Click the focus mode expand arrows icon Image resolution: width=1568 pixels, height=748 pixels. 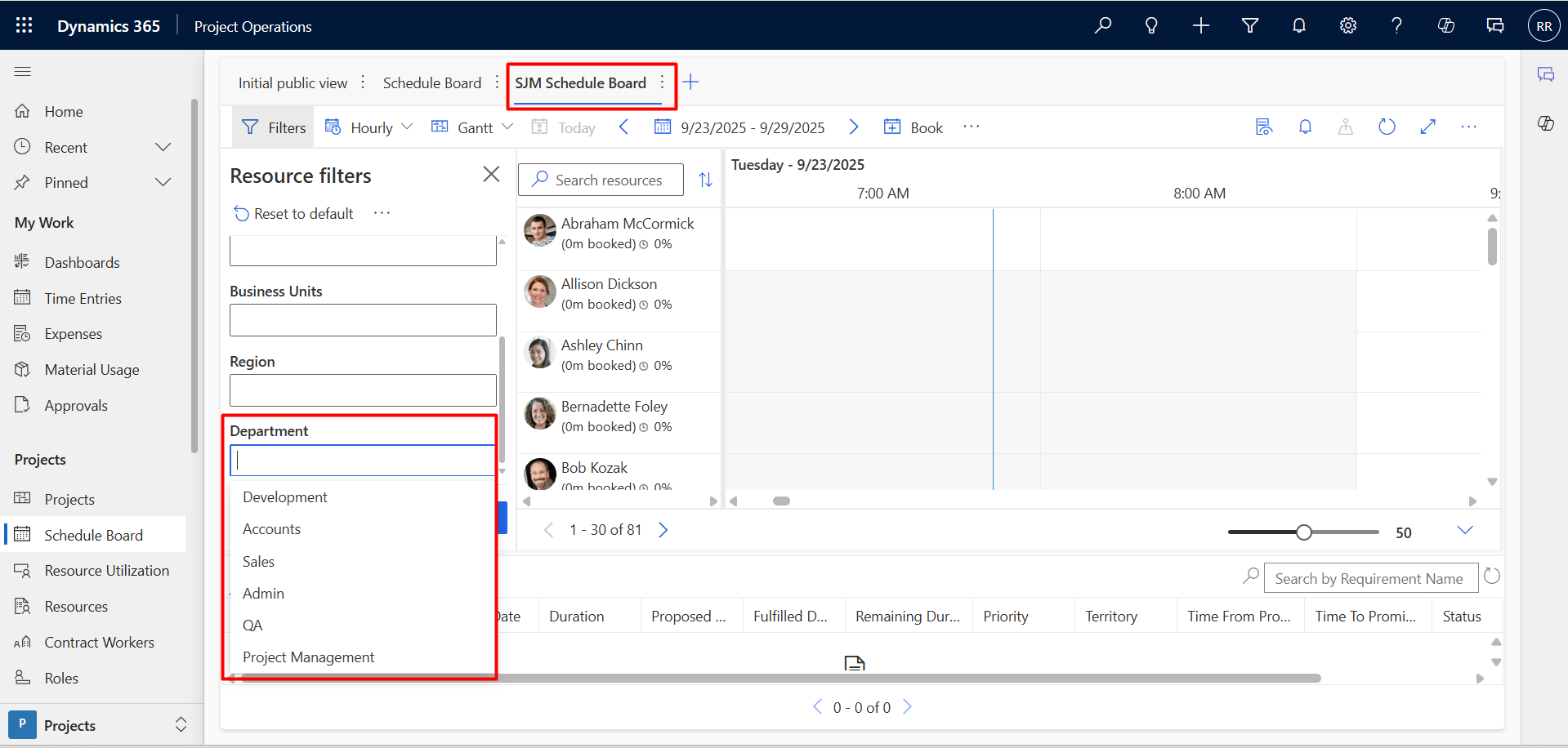tap(1427, 127)
